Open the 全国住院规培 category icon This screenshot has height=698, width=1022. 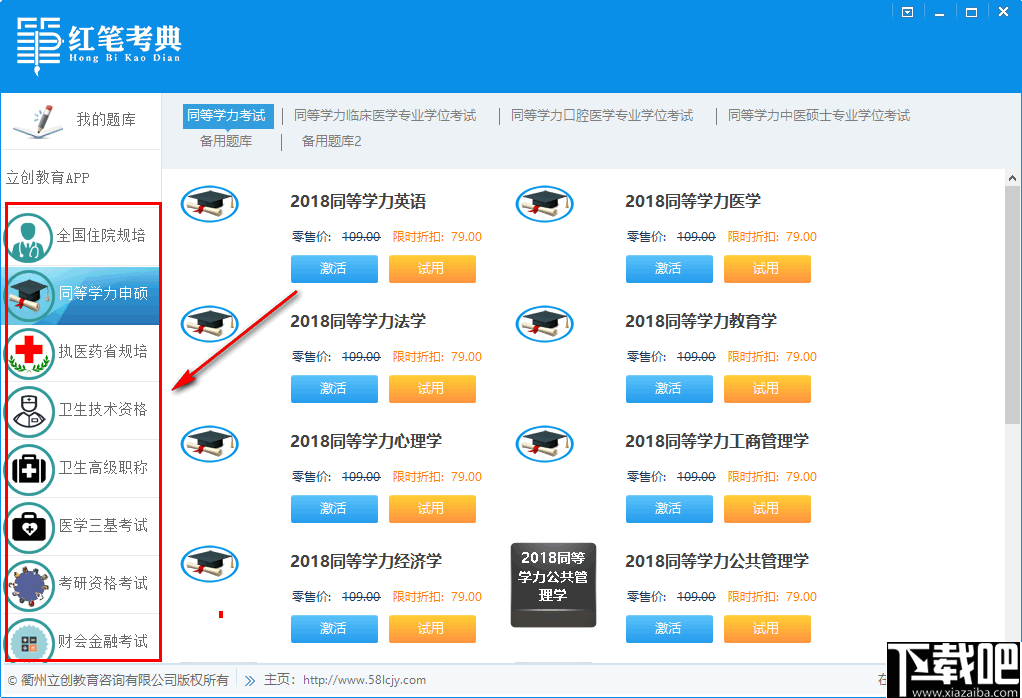29,236
